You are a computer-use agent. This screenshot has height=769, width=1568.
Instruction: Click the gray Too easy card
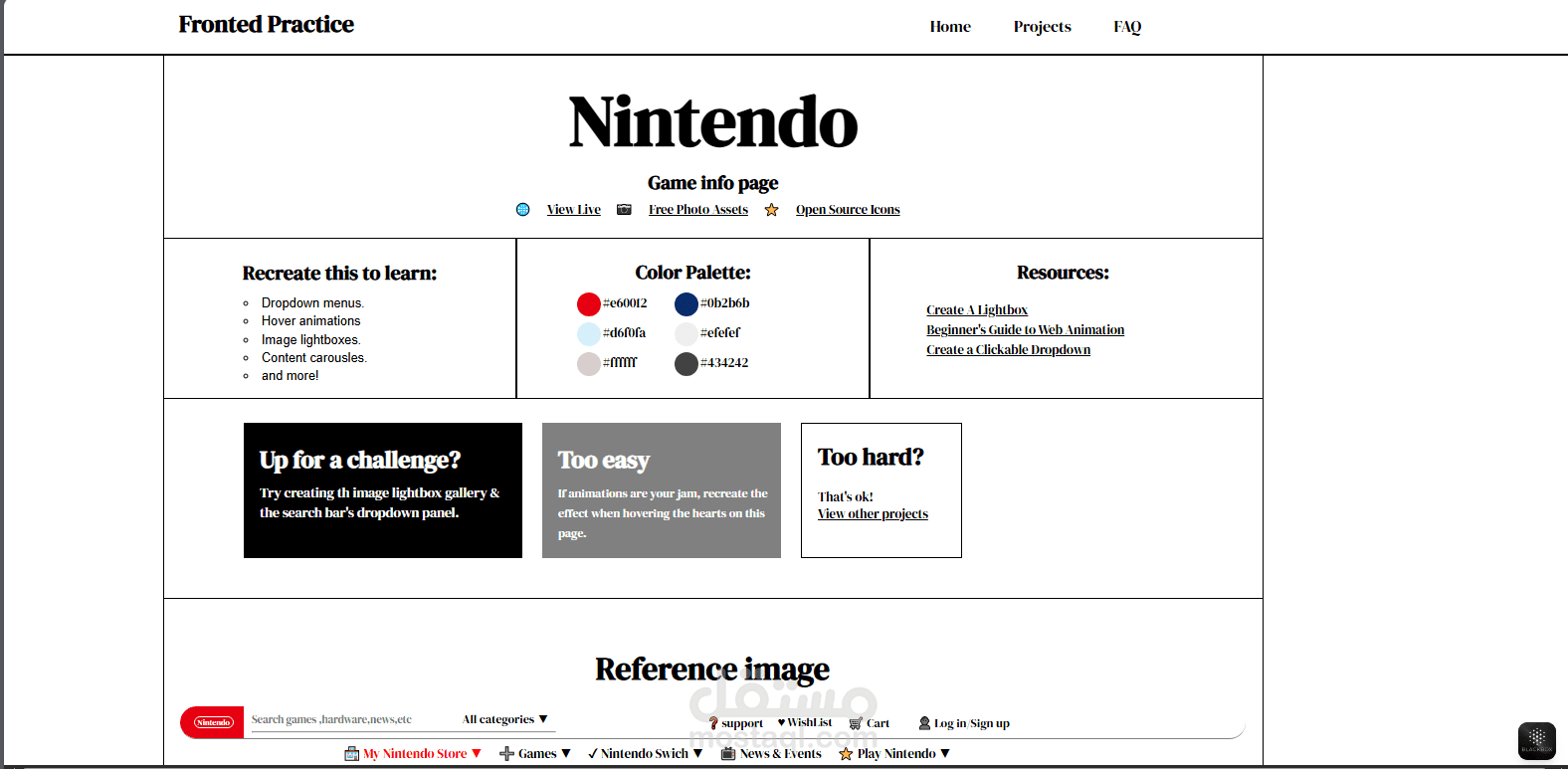[x=662, y=490]
